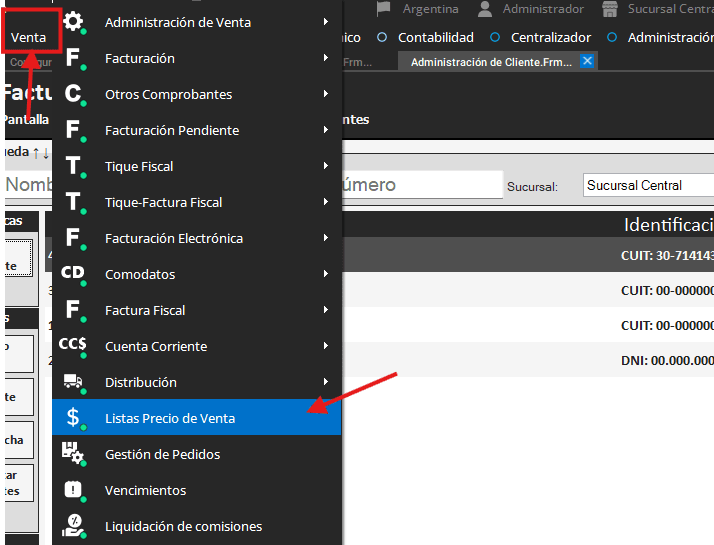Click the Listas Precio de Venta dollar icon

(73, 418)
